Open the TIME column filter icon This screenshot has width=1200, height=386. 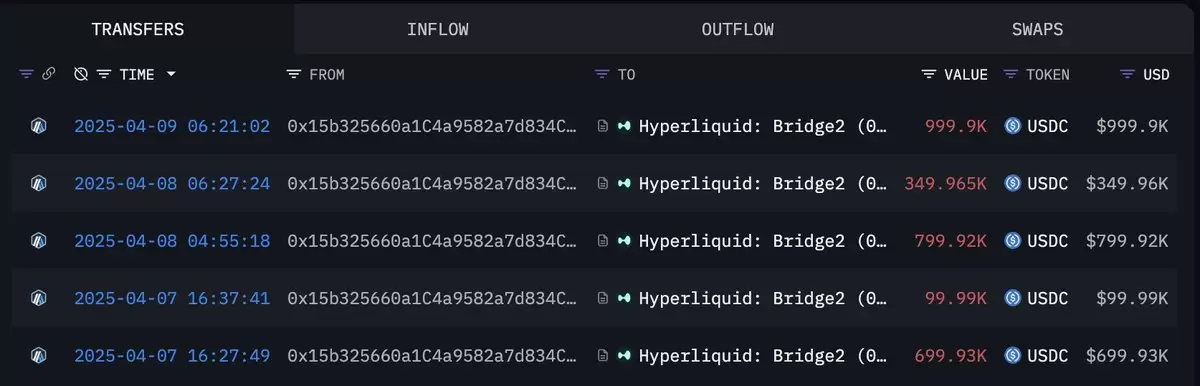pos(104,75)
